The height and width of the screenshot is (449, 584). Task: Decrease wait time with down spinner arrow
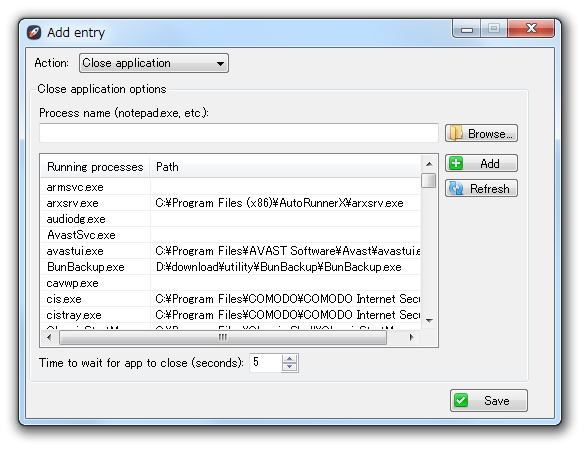[289, 367]
